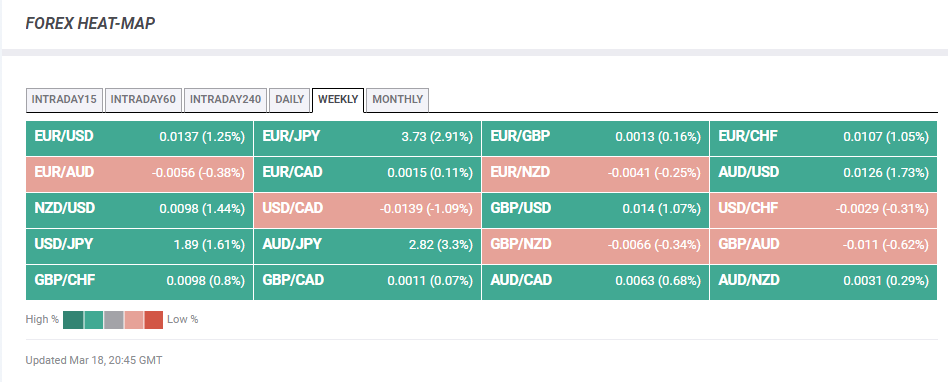This screenshot has width=948, height=382.
Task: Select the WEEKLY tab
Action: click(338, 100)
